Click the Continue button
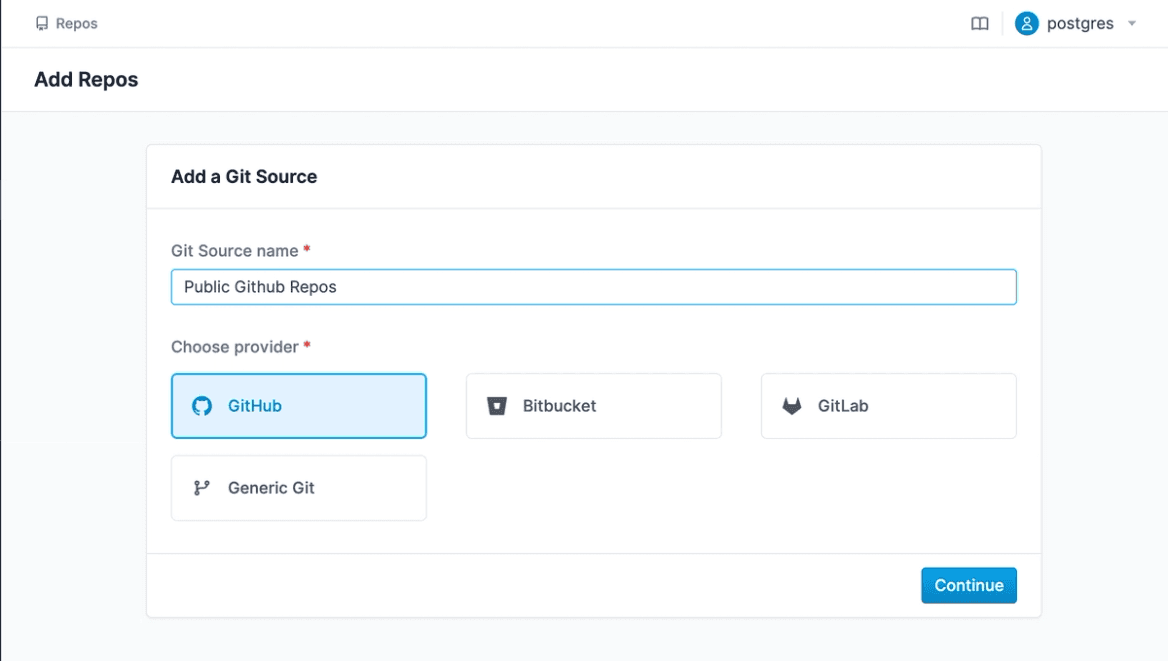Viewport: 1168px width, 661px height. tap(968, 585)
